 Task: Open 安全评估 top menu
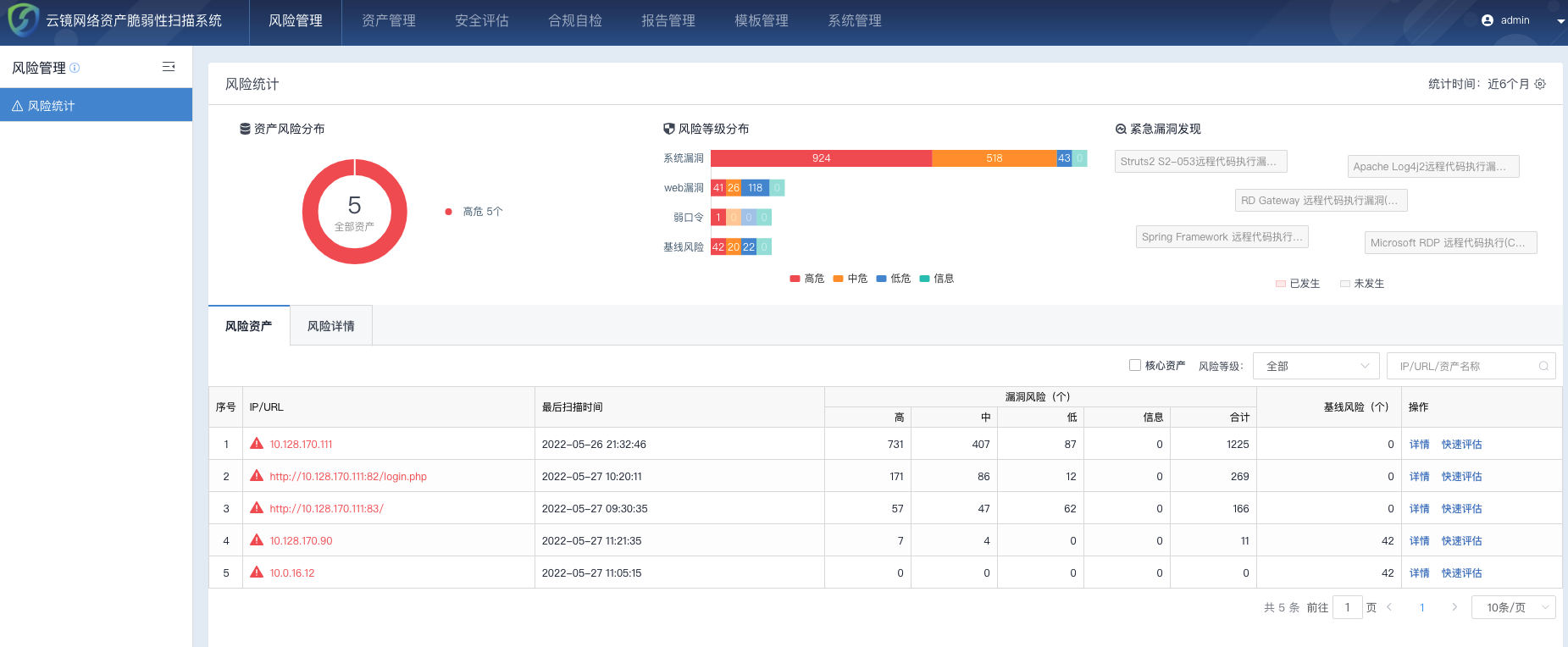[482, 21]
